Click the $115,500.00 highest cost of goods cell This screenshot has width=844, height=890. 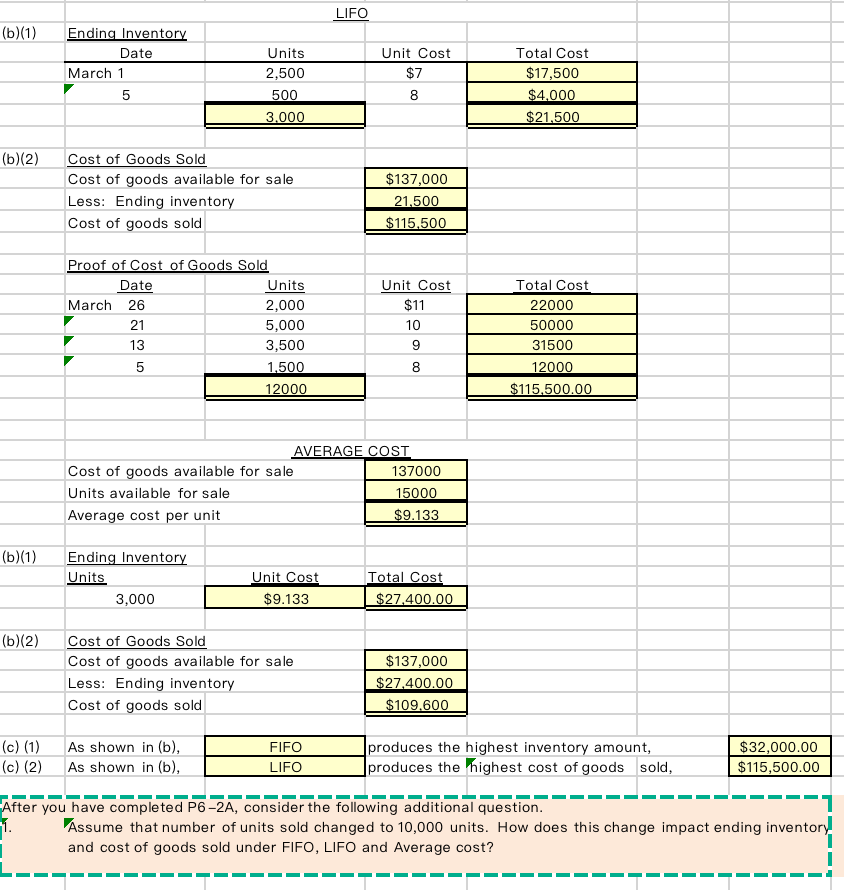(779, 767)
